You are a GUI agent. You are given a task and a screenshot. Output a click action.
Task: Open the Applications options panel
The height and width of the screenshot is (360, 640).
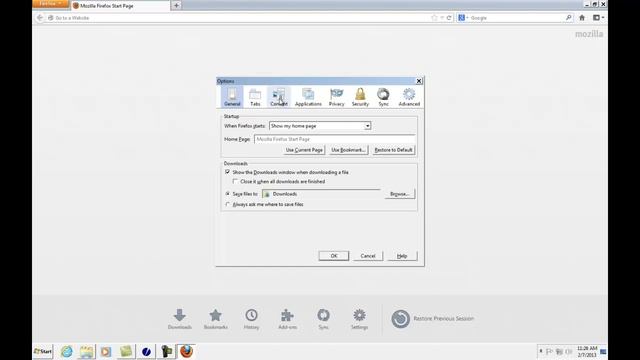(x=308, y=97)
